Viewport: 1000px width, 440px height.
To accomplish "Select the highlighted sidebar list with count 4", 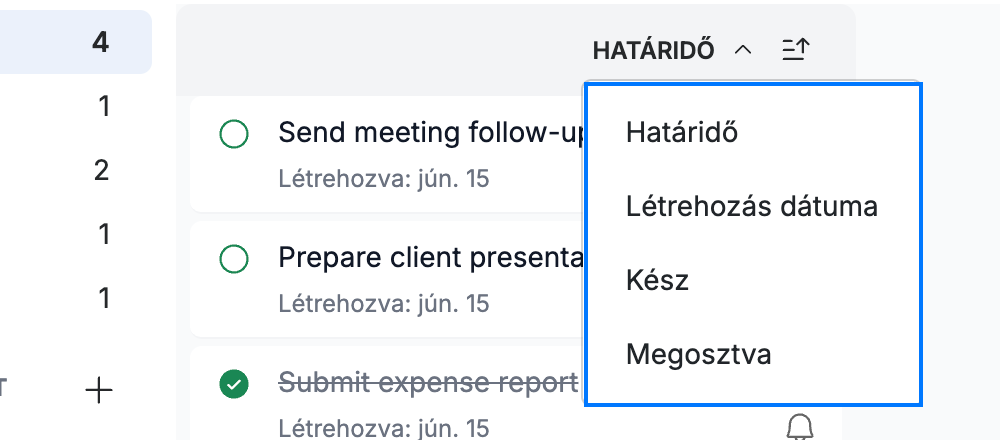I will 75,42.
